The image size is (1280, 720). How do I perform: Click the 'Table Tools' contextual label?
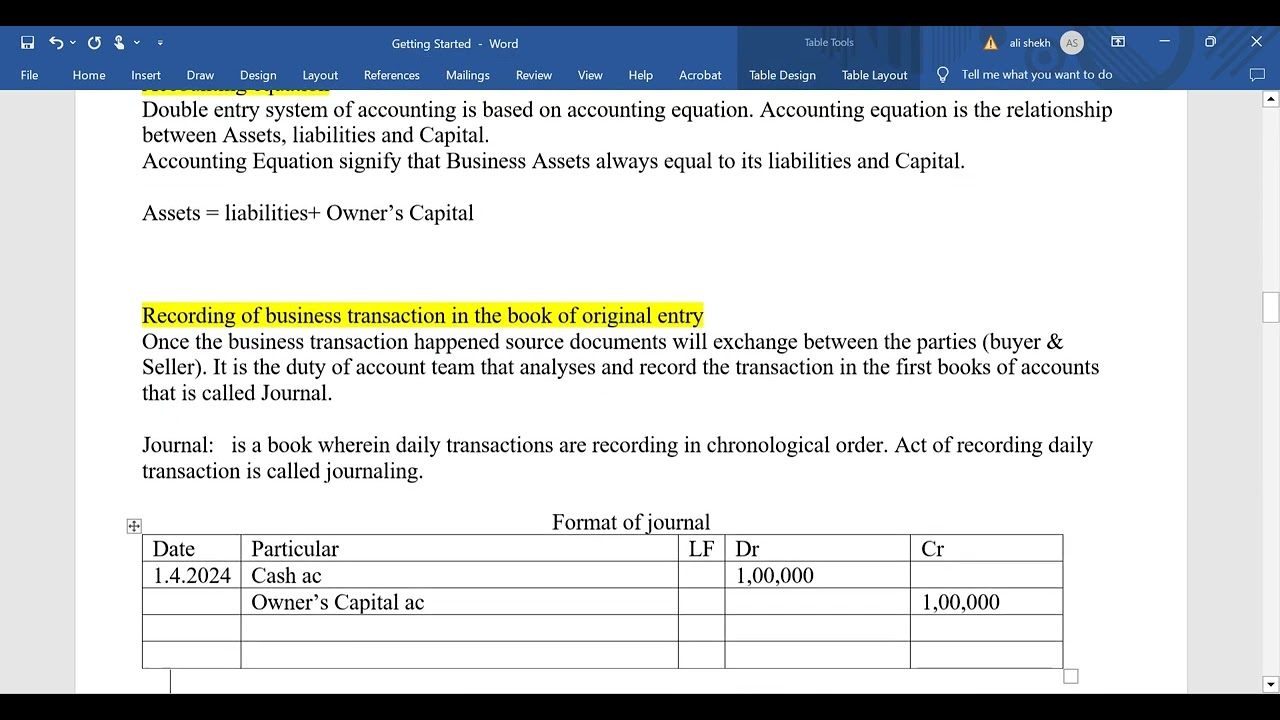829,42
